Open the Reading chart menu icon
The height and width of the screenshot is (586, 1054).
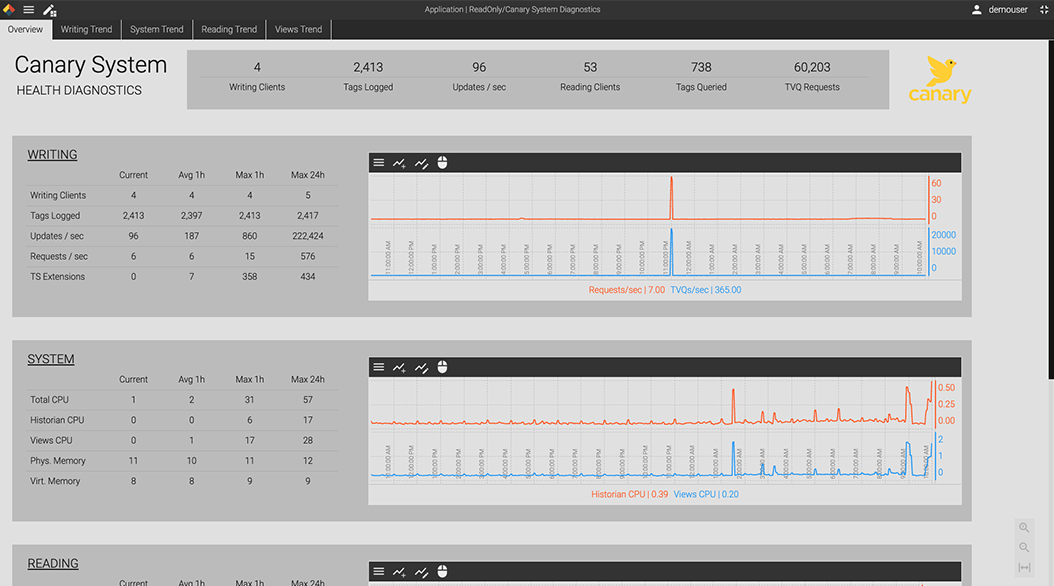(x=379, y=571)
